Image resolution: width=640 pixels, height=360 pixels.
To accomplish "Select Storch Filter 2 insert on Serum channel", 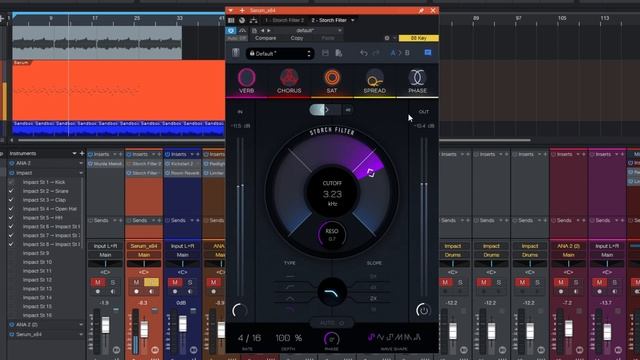I will pyautogui.click(x=144, y=164).
